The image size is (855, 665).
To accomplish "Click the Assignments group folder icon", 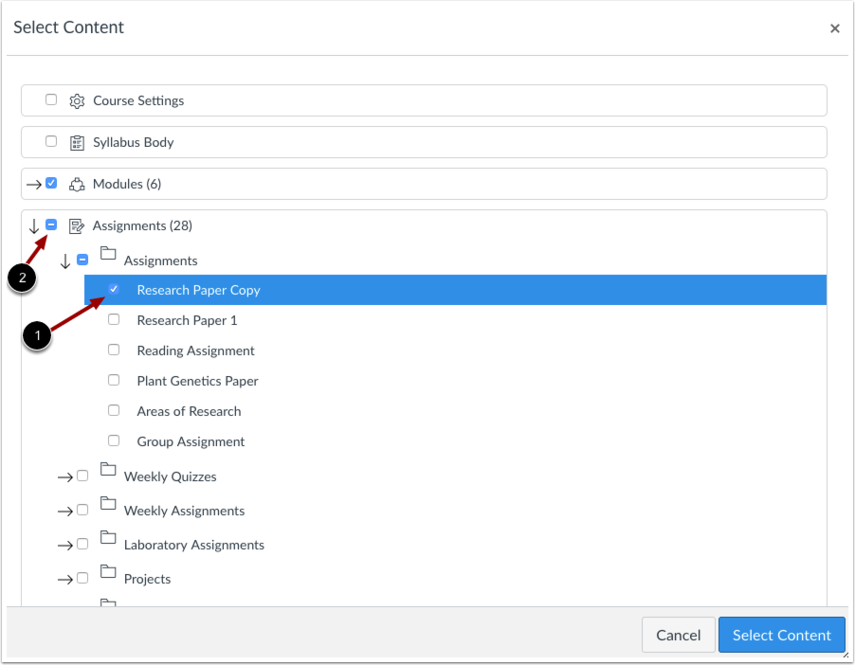I will (108, 253).
